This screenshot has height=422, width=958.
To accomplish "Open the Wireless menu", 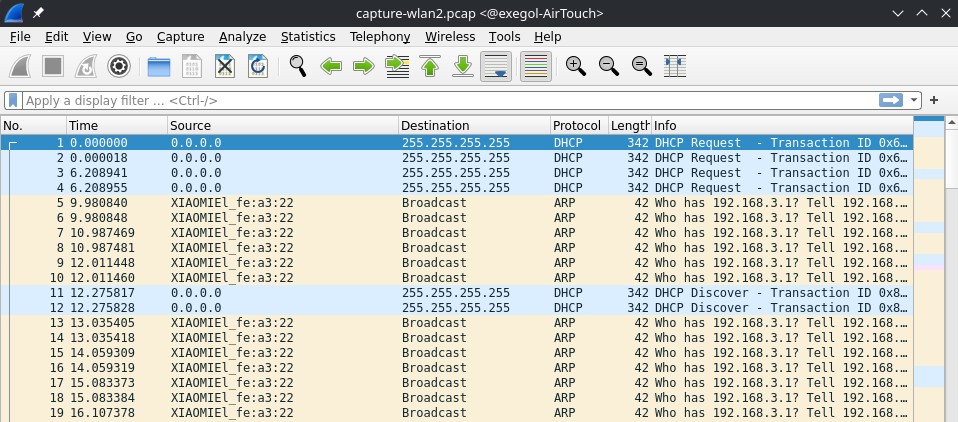I will (450, 36).
